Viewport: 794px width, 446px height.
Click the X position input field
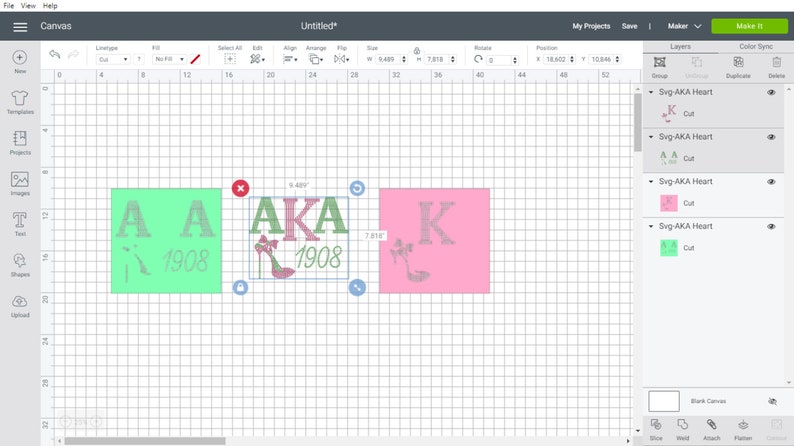[556, 59]
